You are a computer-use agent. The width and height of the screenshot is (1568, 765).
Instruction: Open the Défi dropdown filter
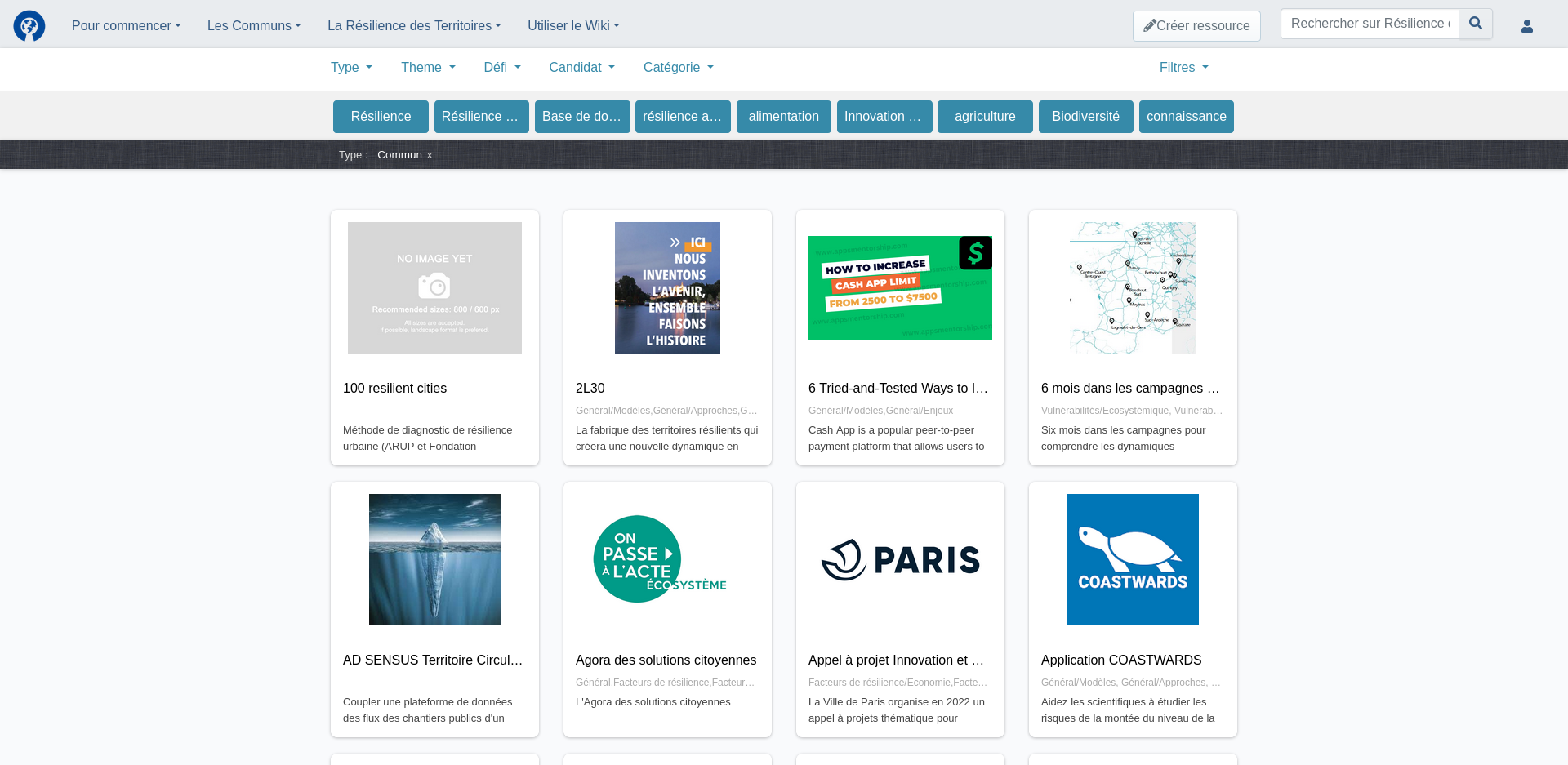(x=501, y=68)
